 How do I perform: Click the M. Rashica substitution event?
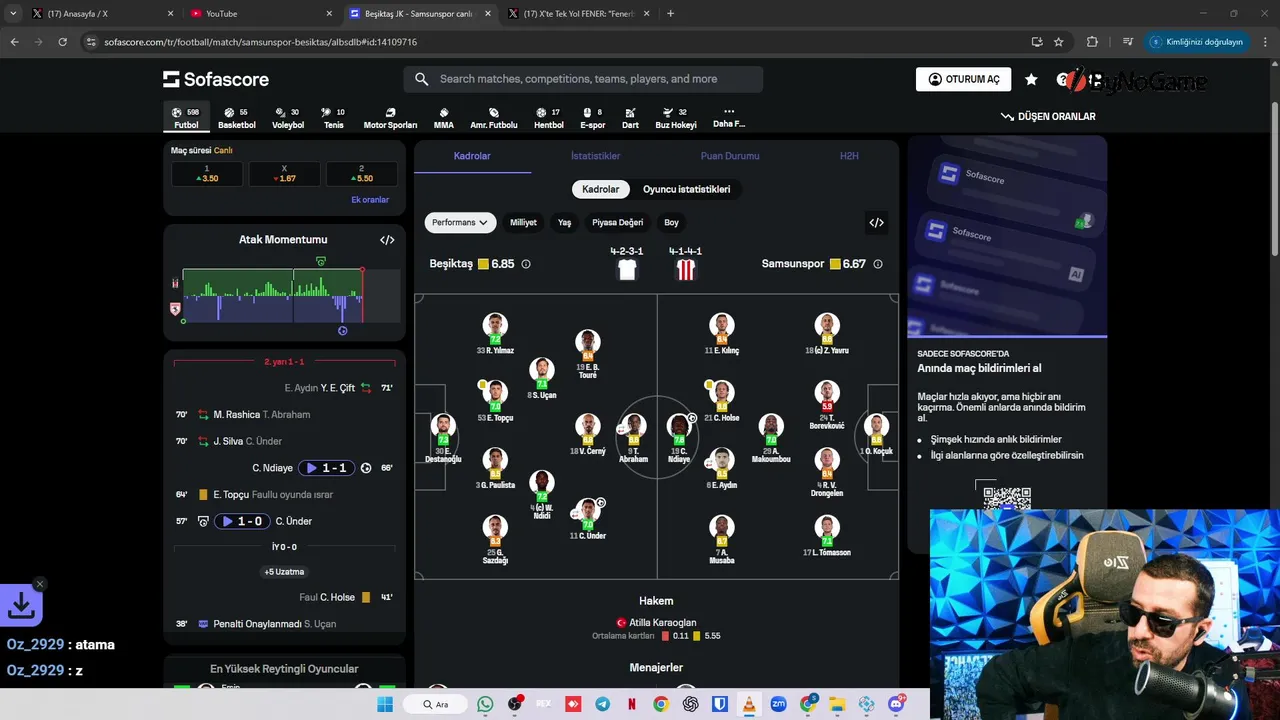click(285, 414)
